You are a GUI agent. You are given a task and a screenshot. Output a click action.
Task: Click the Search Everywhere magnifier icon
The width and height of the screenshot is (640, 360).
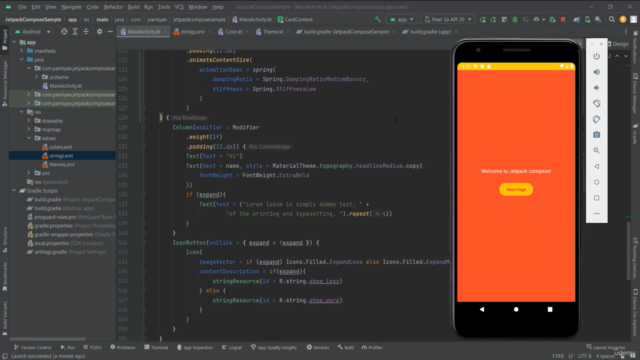(611, 19)
